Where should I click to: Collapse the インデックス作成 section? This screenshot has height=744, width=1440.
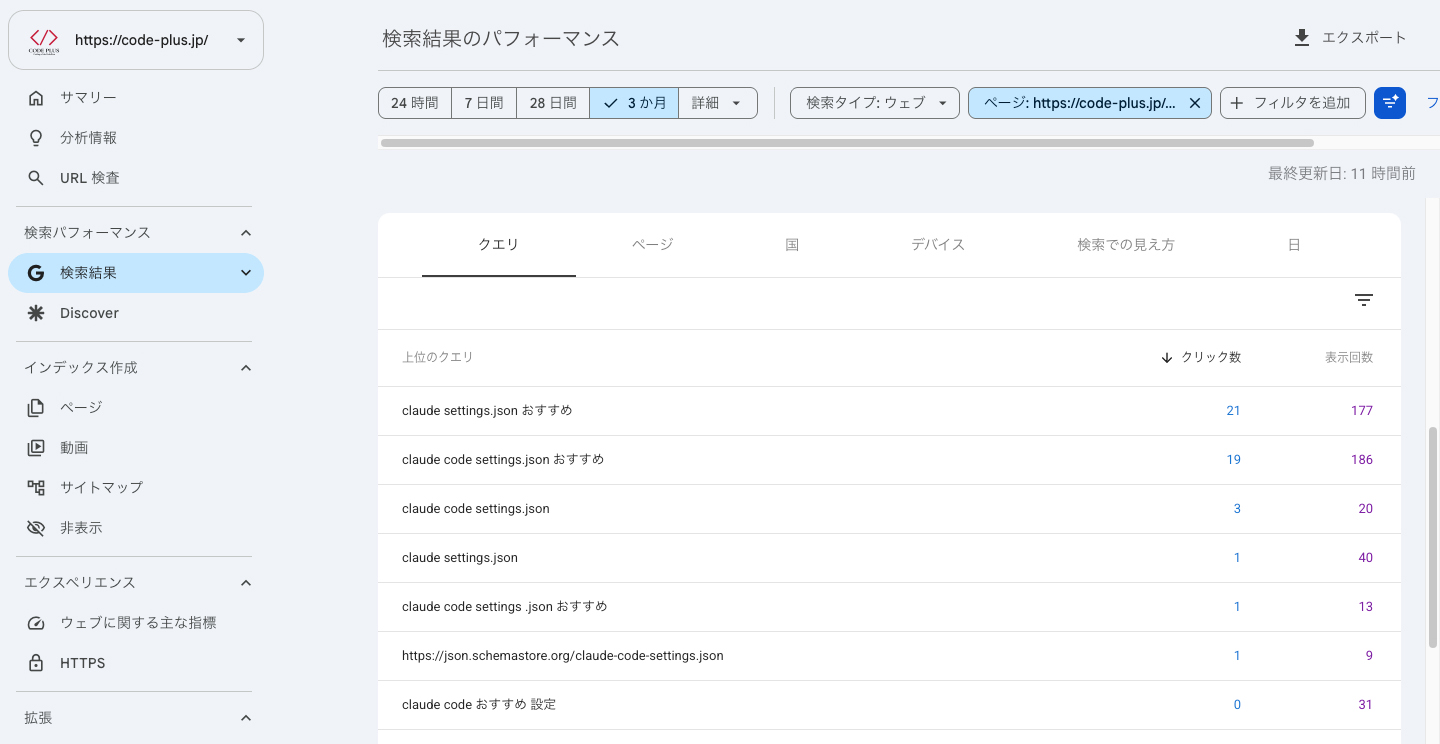pyautogui.click(x=246, y=368)
